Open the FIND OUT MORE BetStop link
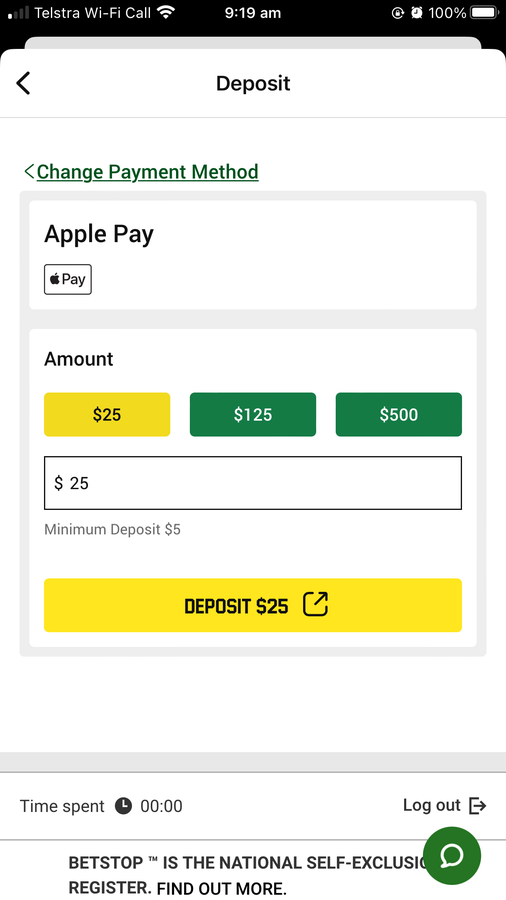This screenshot has height=900, width=506. (221, 889)
